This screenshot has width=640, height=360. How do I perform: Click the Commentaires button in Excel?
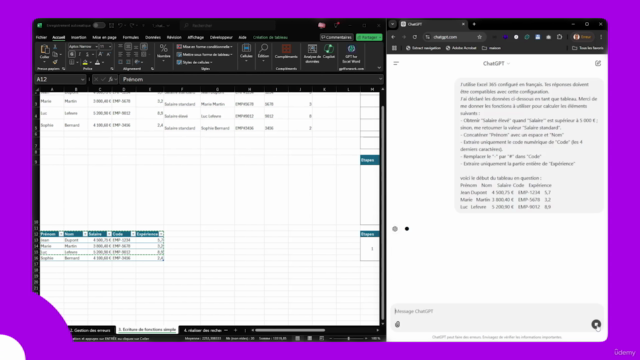tap(336, 37)
